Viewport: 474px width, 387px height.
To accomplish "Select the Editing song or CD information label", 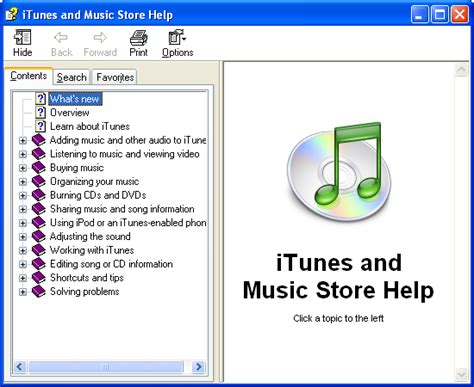I will (111, 264).
